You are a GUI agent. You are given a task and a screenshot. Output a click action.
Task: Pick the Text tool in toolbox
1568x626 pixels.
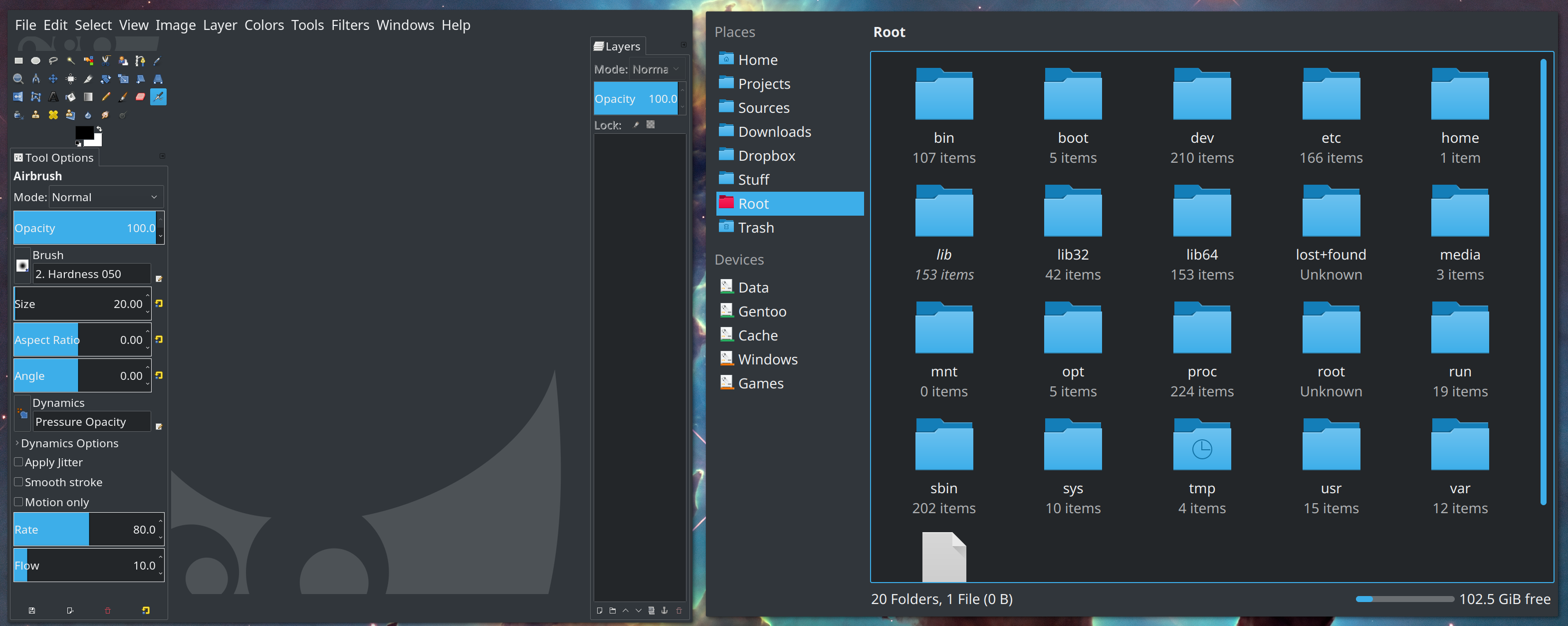tap(53, 97)
